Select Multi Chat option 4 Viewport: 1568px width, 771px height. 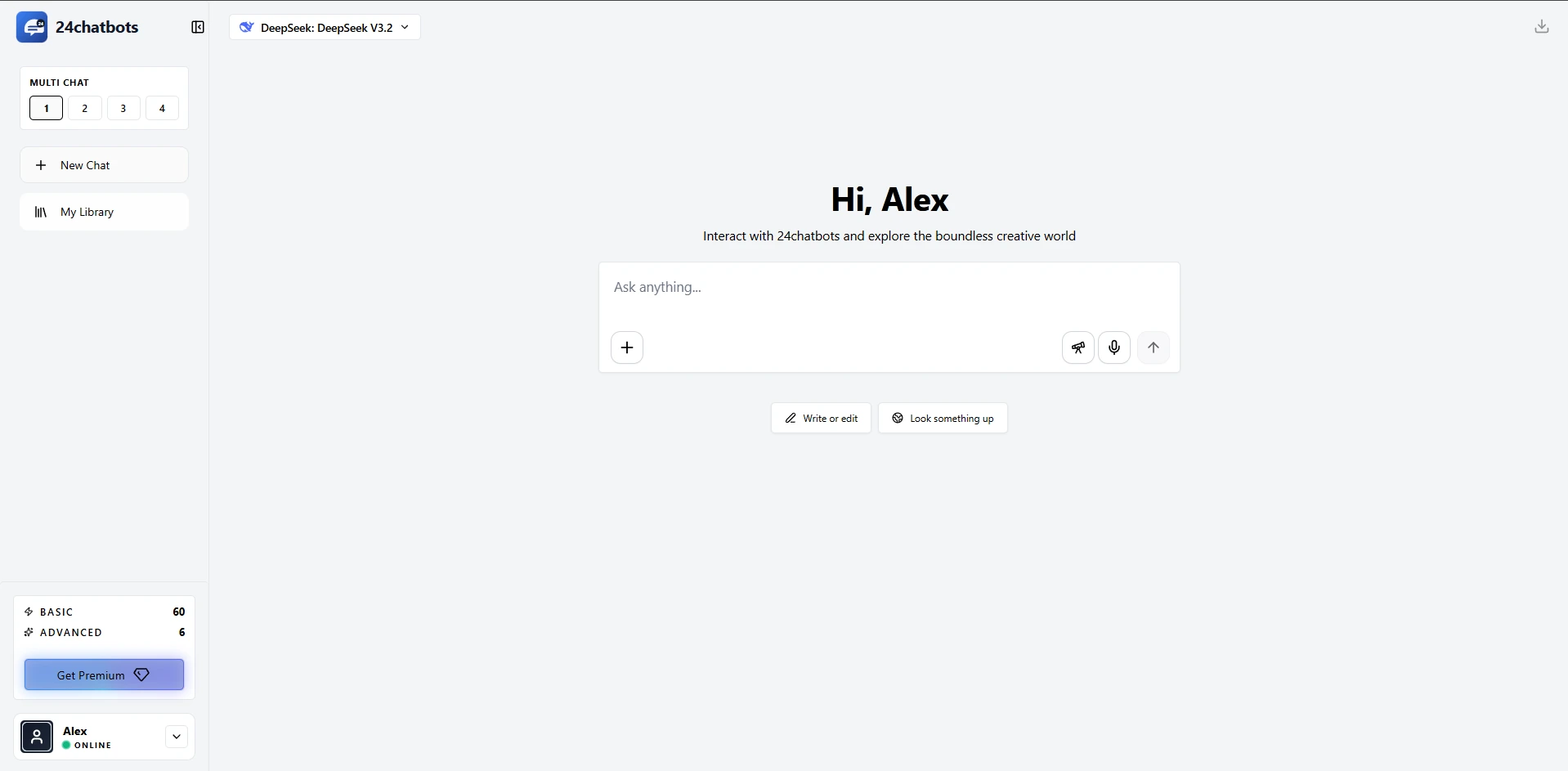[161, 107]
